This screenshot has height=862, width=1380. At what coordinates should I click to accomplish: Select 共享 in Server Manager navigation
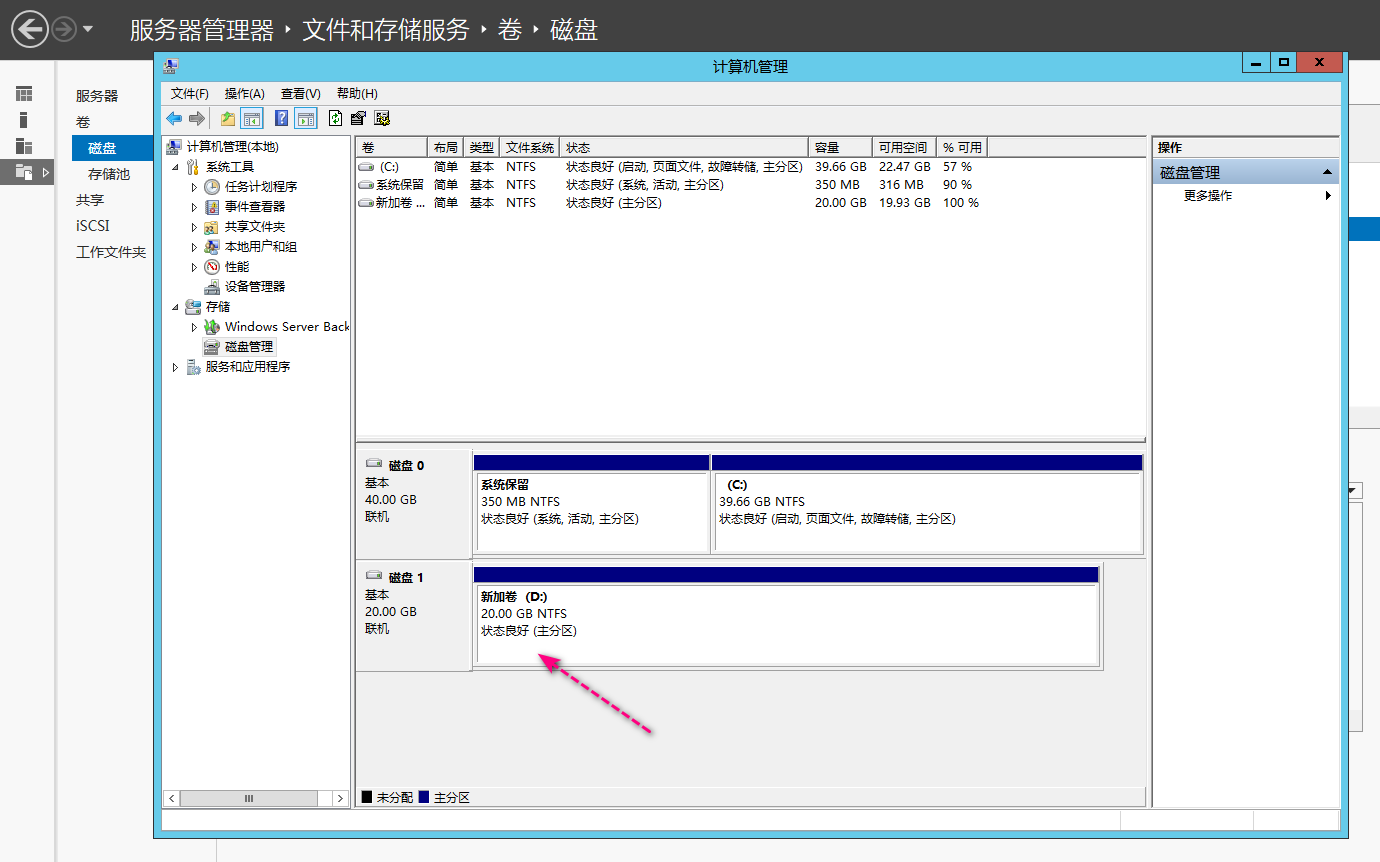pos(90,200)
